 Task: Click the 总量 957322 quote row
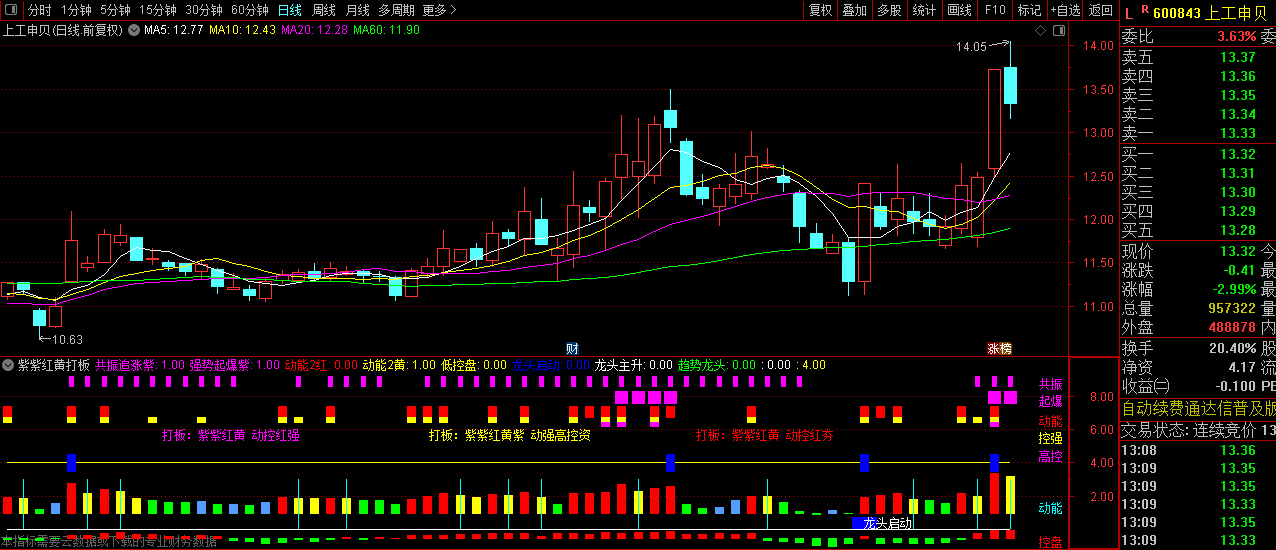(1188, 308)
